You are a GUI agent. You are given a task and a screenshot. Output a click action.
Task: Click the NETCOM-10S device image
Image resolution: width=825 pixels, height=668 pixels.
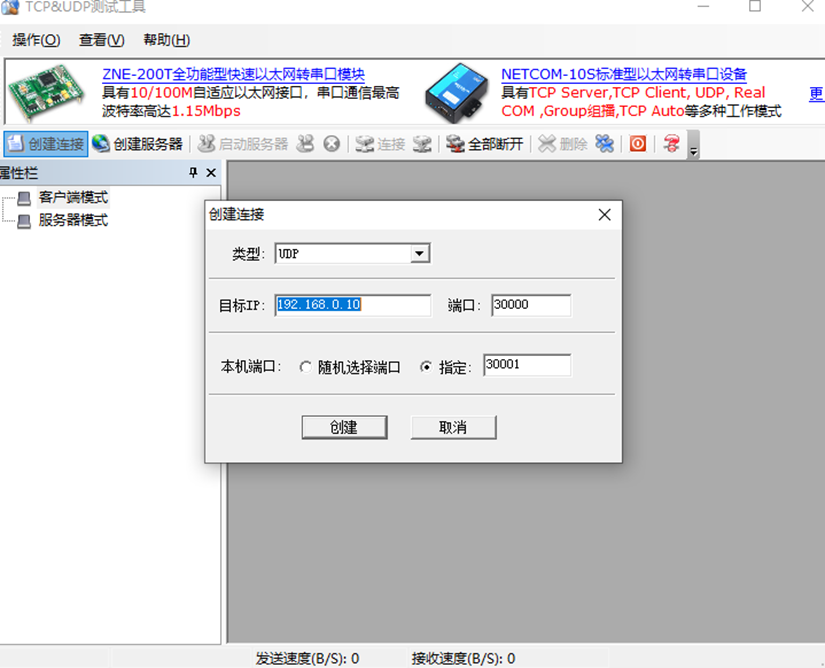[456, 92]
